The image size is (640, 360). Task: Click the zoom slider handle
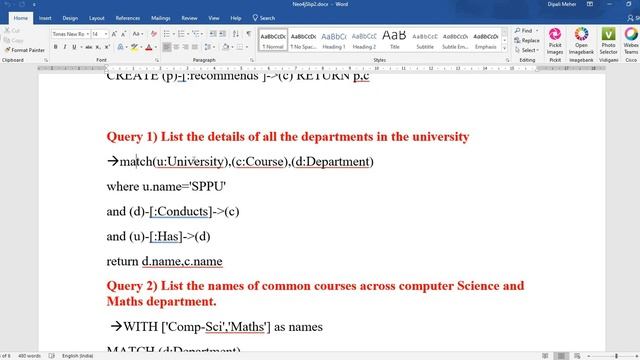[x=616, y=356]
